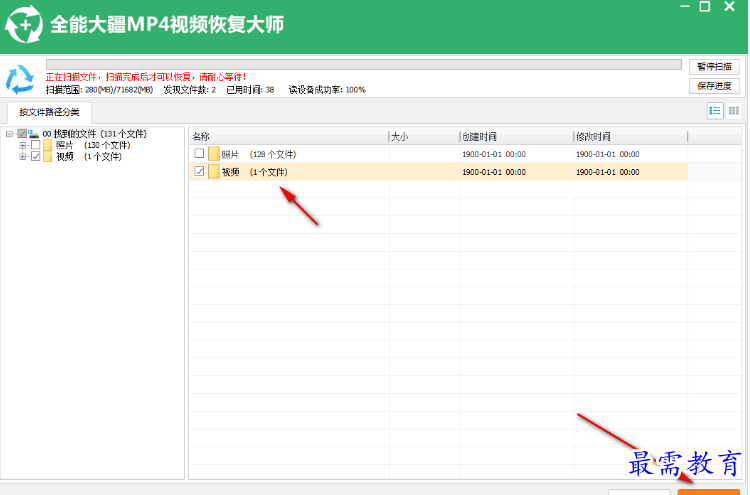Click the folder icon of 照片 tree item
This screenshot has width=750, height=495.
pos(47,145)
